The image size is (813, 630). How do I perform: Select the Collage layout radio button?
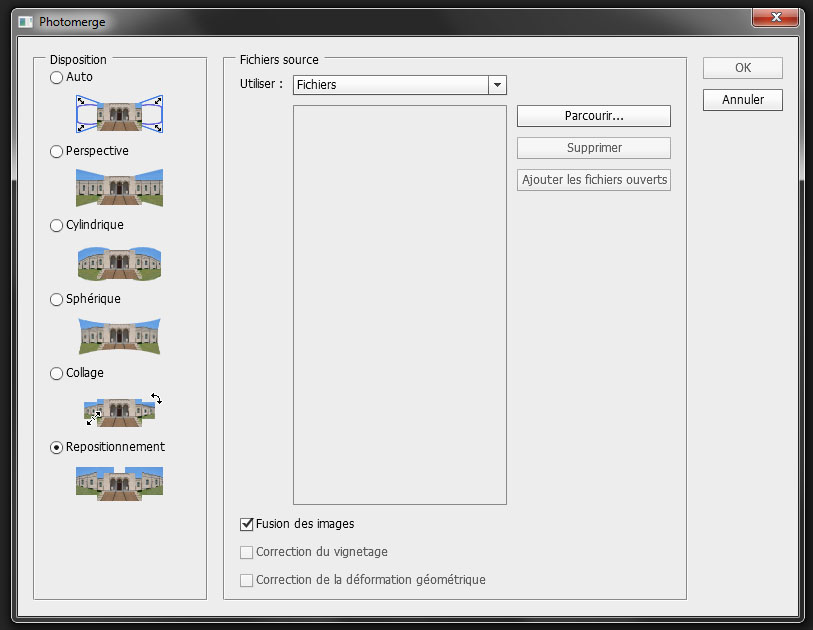56,373
